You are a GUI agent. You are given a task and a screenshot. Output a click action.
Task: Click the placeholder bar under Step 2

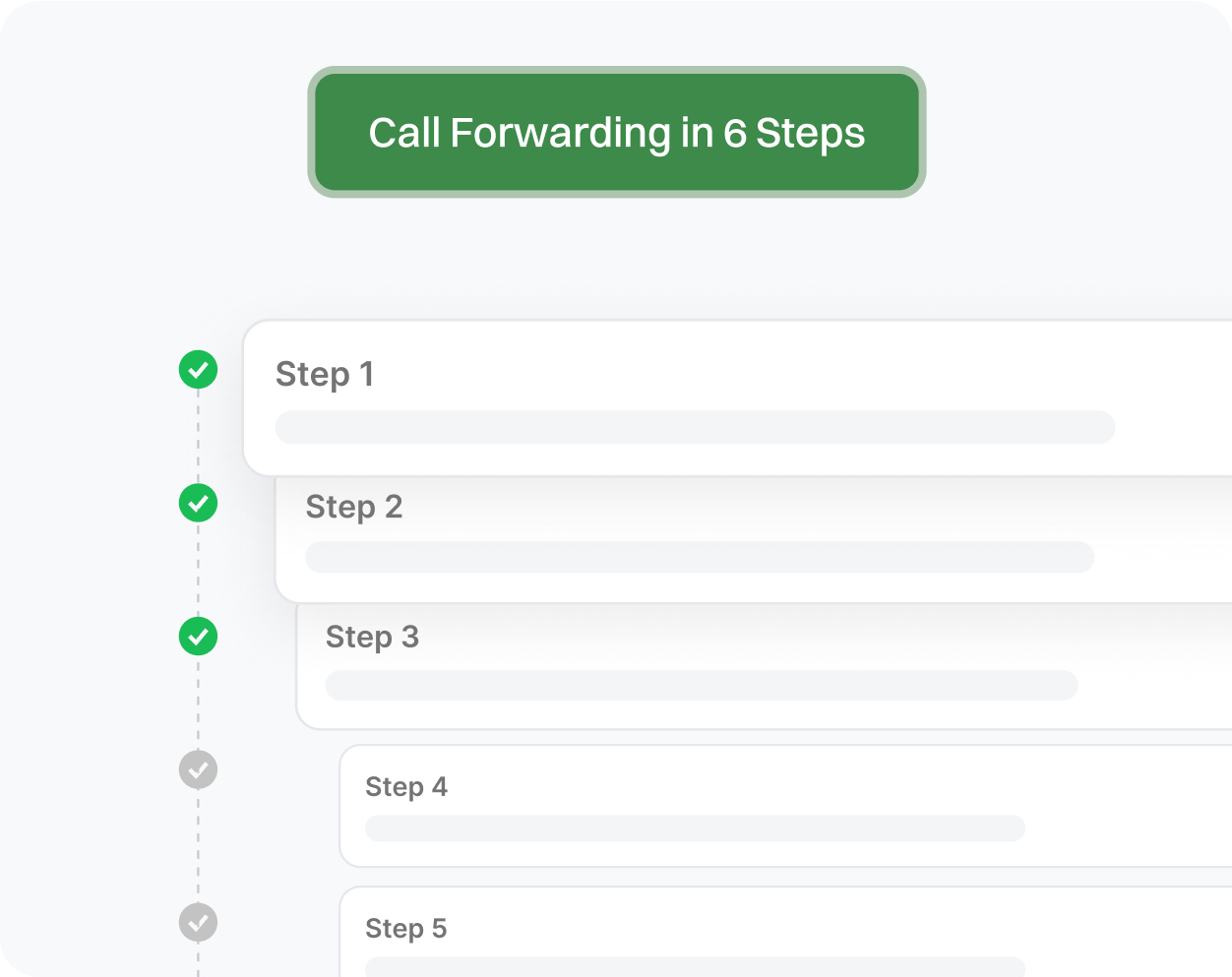coord(700,557)
